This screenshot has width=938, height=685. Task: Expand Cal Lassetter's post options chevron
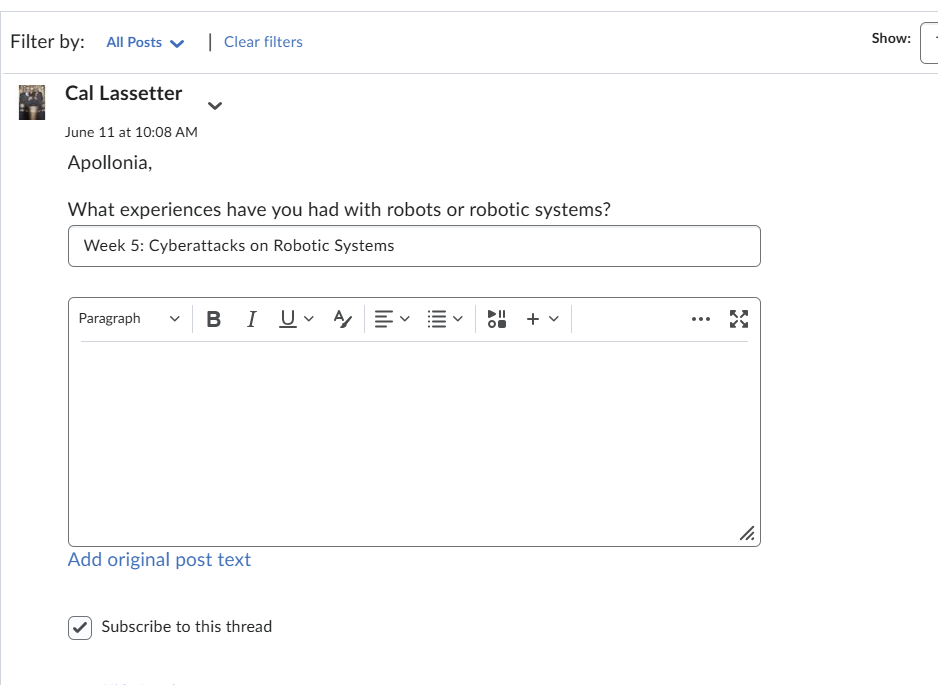point(214,105)
